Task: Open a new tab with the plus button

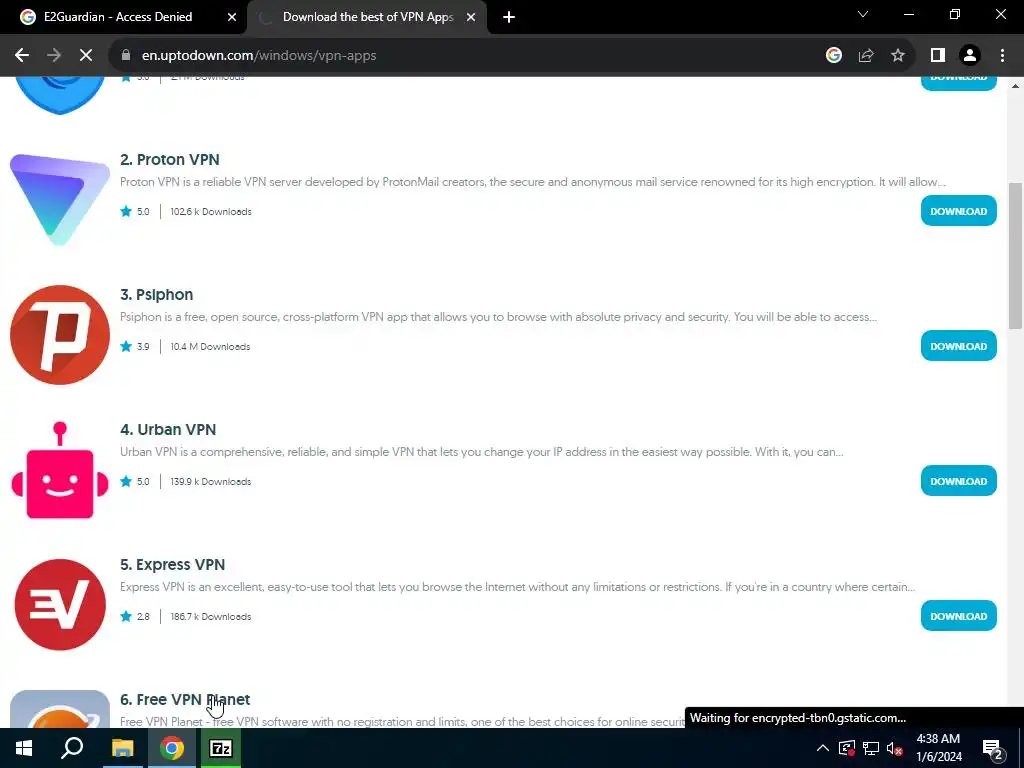Action: coord(509,17)
